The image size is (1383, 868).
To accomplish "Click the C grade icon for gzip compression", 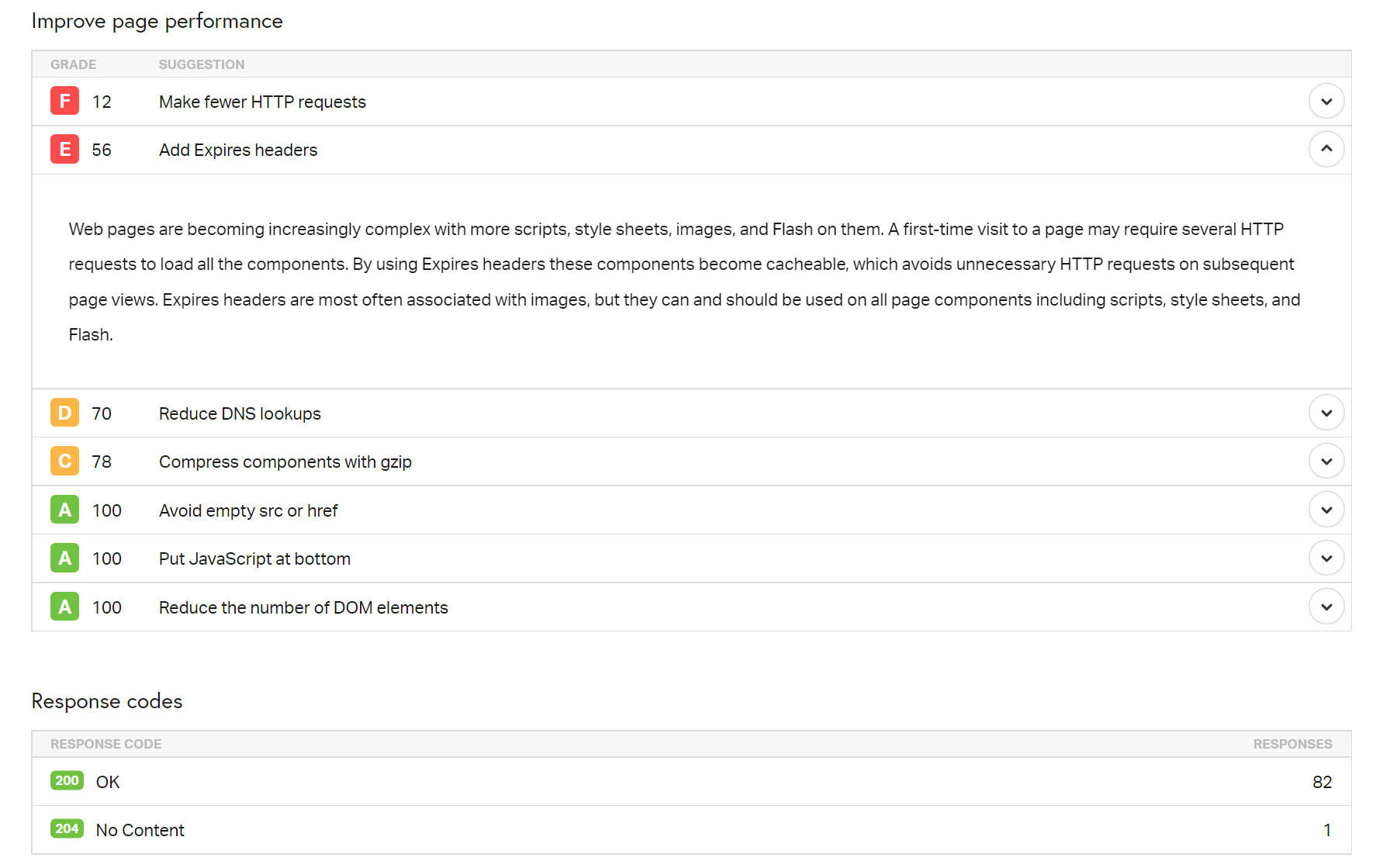I will pos(64,461).
